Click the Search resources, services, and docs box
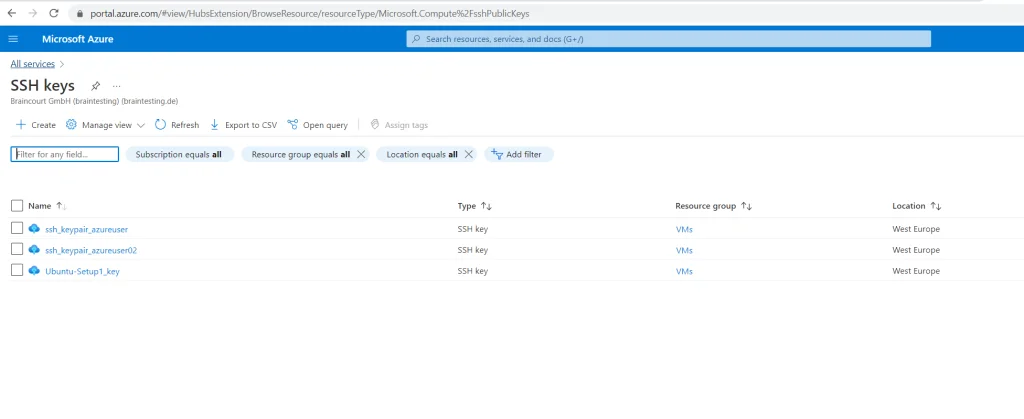 tap(669, 39)
